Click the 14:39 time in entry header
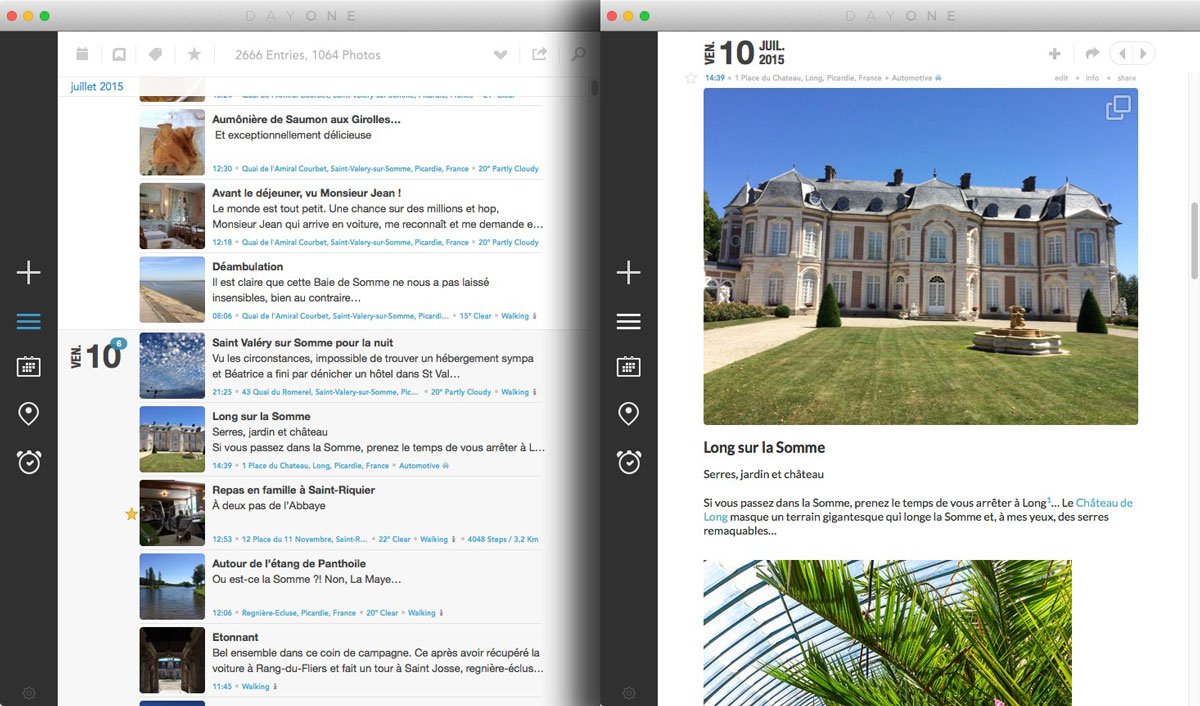The height and width of the screenshot is (706, 1200). (714, 78)
